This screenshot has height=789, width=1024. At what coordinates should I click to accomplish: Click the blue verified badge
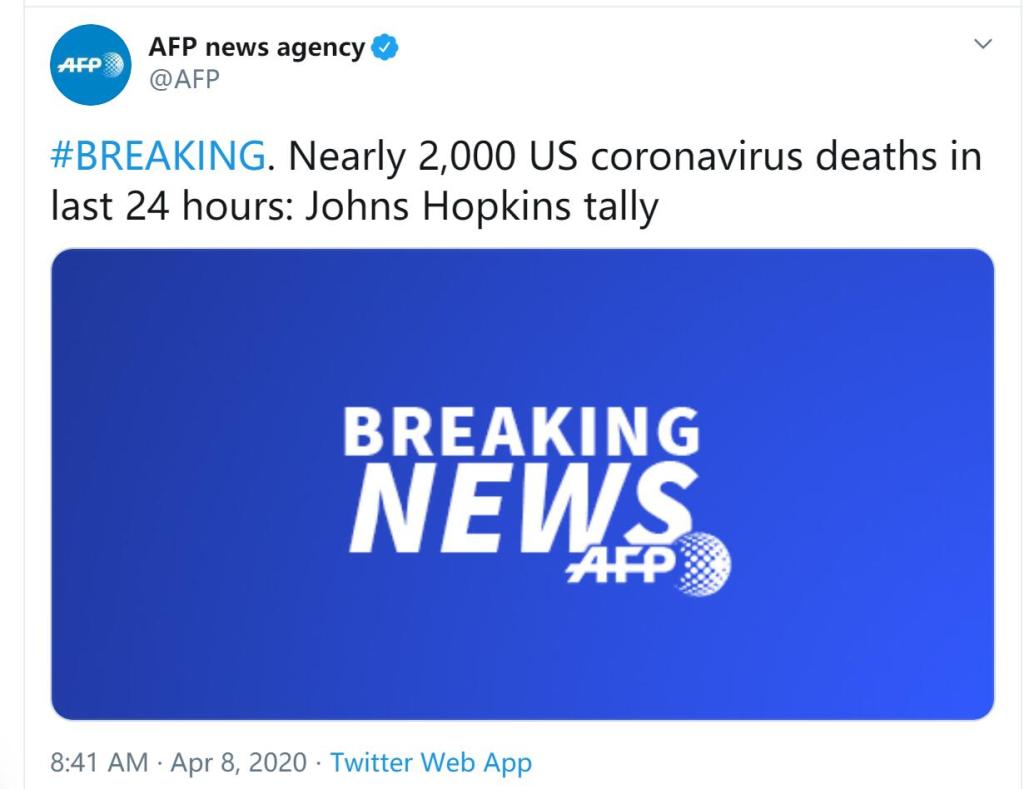385,47
